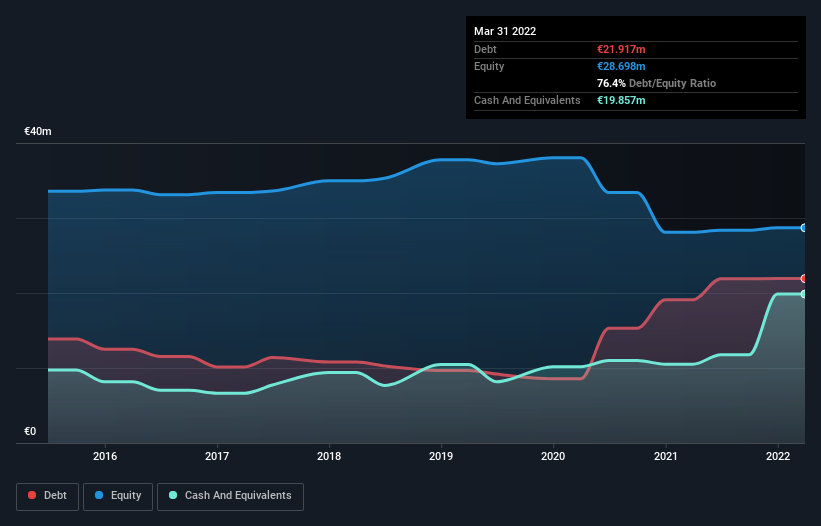Screen dimensions: 821x526
Task: Click the €21.917m Debt value in tooltip
Action: click(x=622, y=49)
